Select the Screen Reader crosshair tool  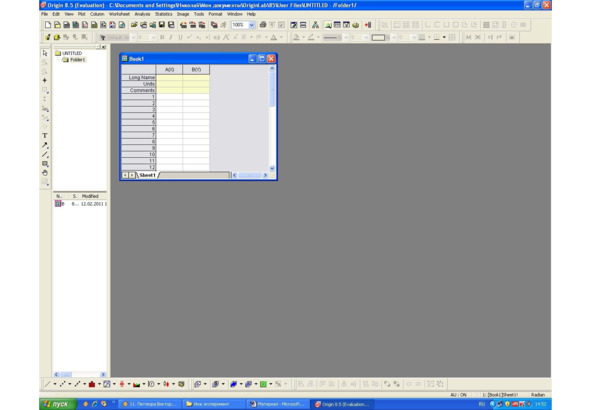[45, 80]
